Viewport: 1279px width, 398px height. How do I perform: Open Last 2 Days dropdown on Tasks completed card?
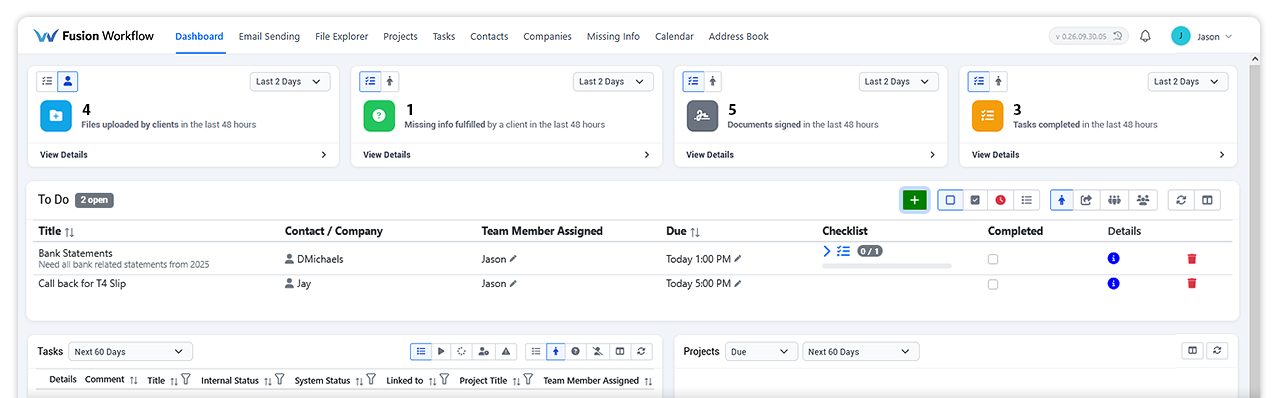[1188, 82]
